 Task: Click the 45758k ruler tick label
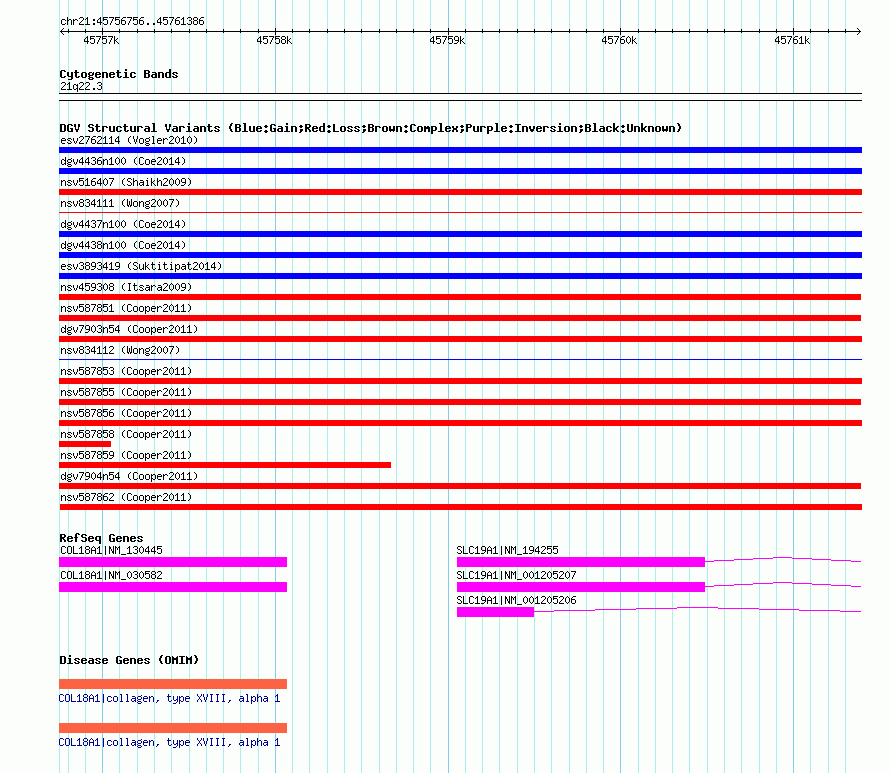point(274,40)
